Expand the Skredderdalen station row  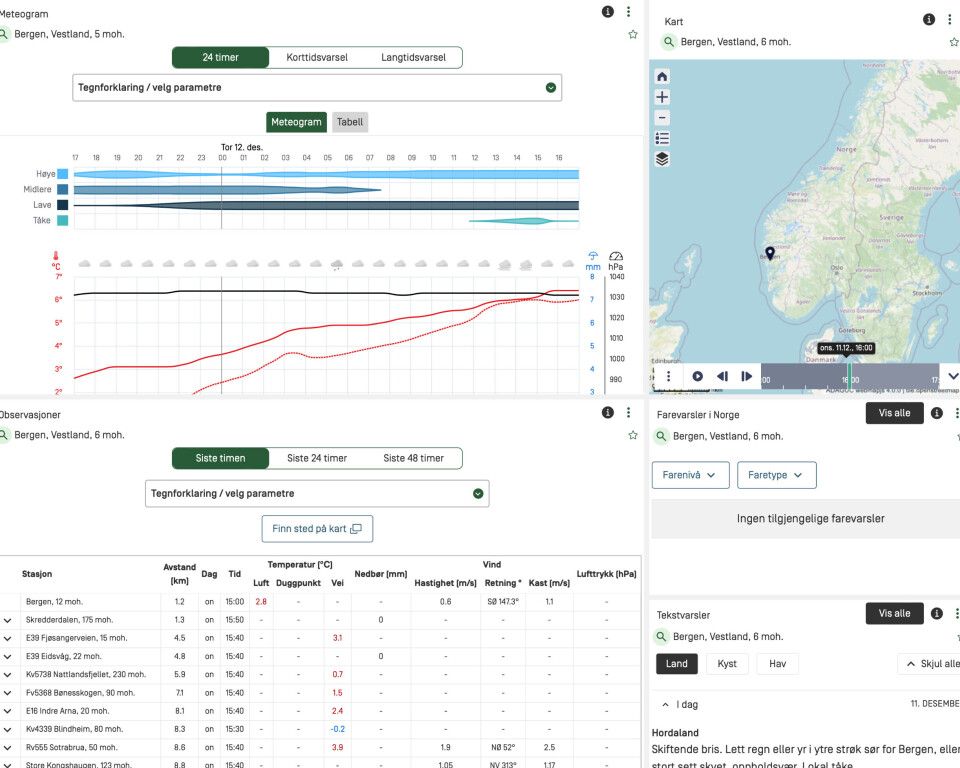[x=8, y=620]
